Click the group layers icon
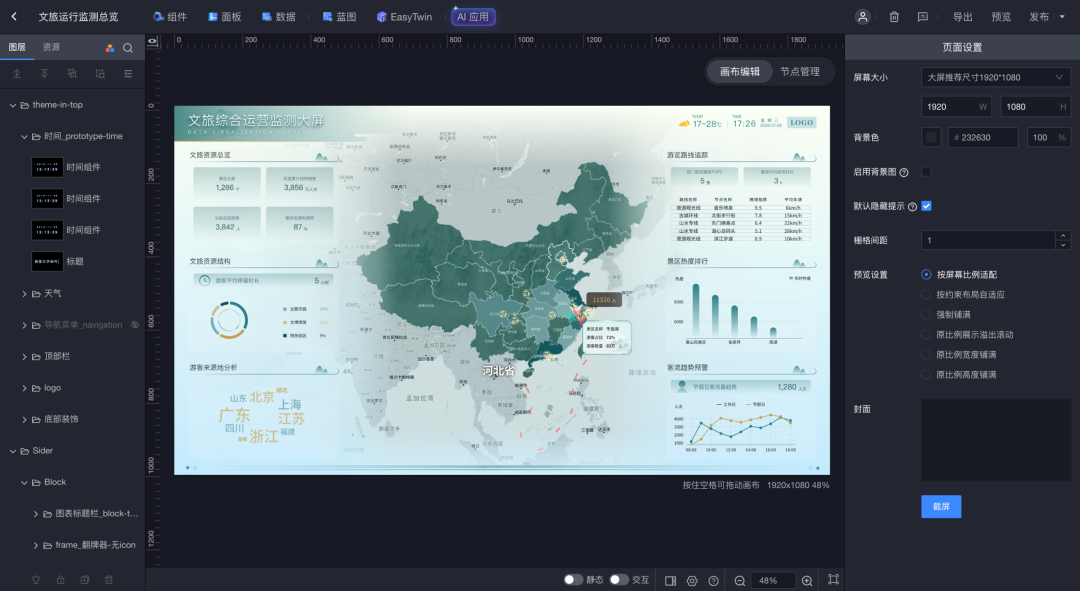 point(72,74)
